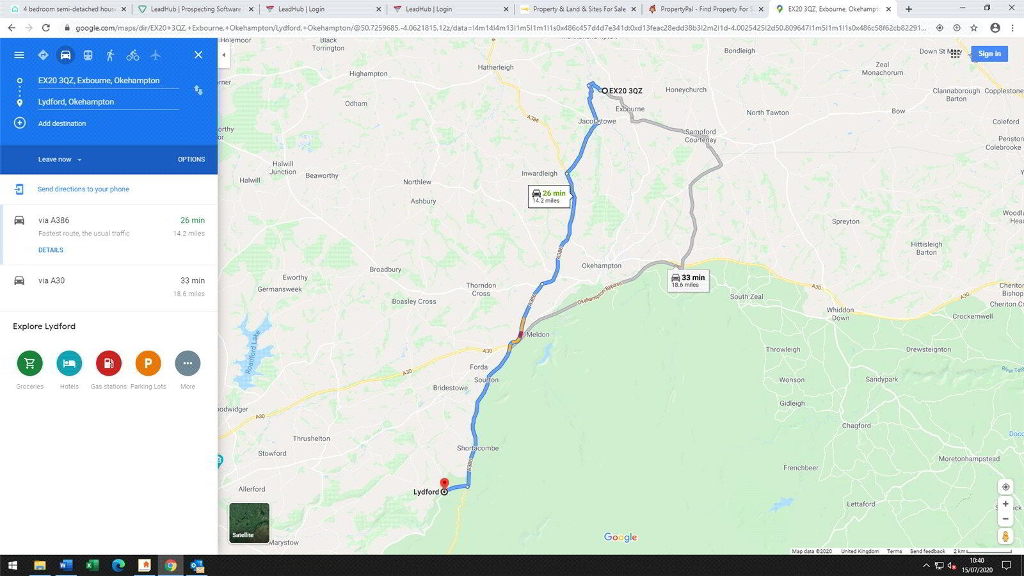The image size is (1024, 576).
Task: Select the transit travel mode icon
Action: point(87,55)
